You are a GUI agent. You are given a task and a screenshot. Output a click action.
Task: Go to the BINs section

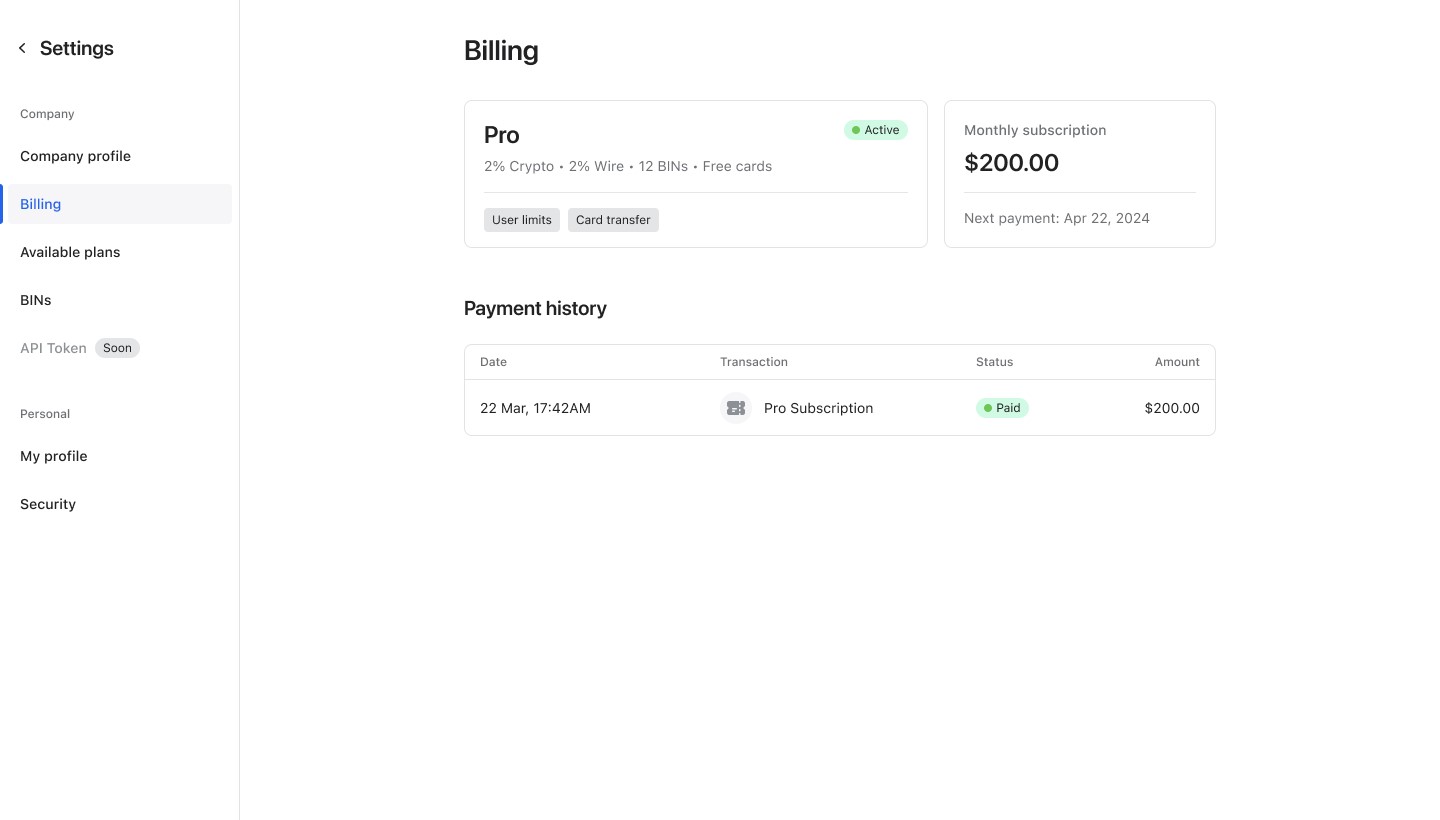pos(36,300)
